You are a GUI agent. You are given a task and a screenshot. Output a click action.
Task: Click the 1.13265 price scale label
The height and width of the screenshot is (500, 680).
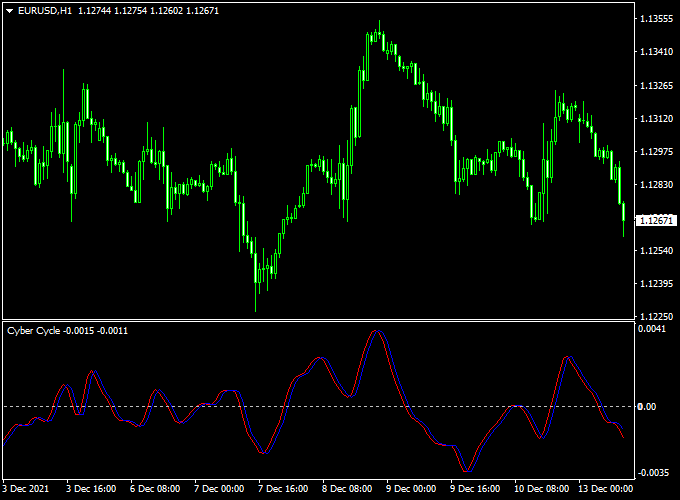(x=657, y=85)
